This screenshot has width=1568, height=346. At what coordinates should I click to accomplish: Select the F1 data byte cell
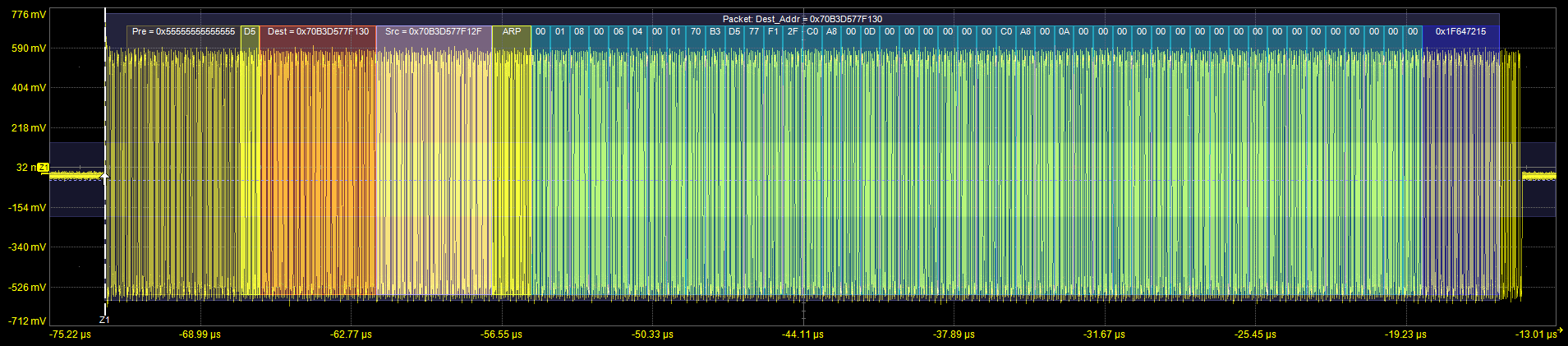click(x=773, y=32)
